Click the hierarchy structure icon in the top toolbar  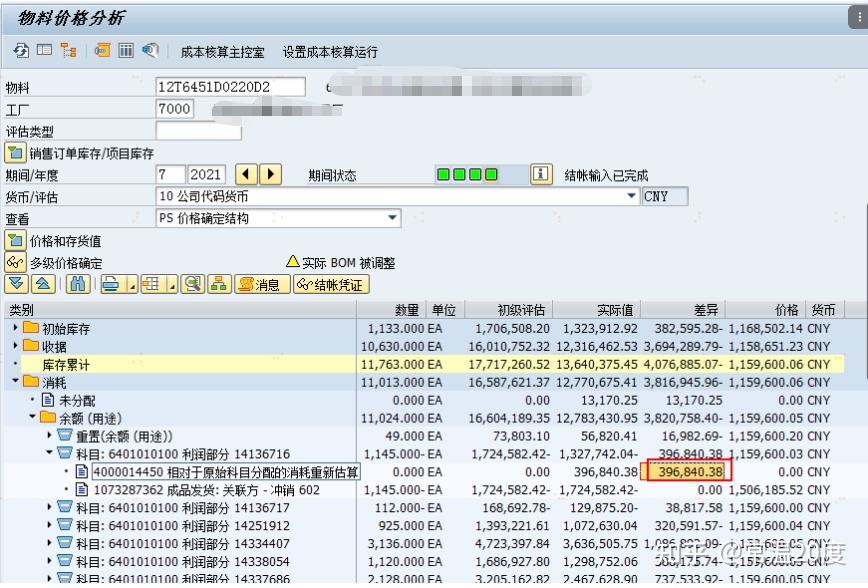pyautogui.click(x=67, y=50)
